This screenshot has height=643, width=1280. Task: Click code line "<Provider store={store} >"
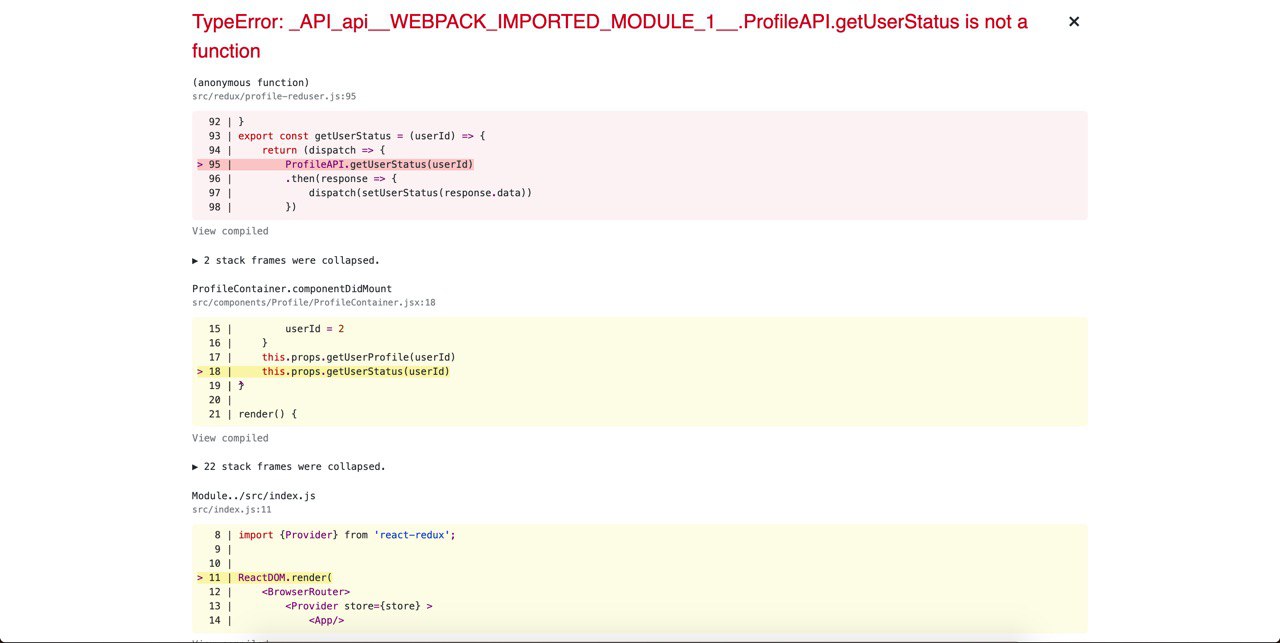click(x=359, y=606)
